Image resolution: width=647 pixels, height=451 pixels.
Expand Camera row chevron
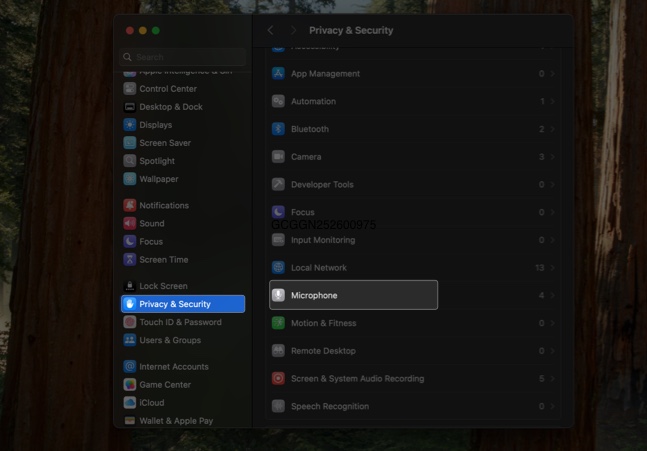[552, 157]
